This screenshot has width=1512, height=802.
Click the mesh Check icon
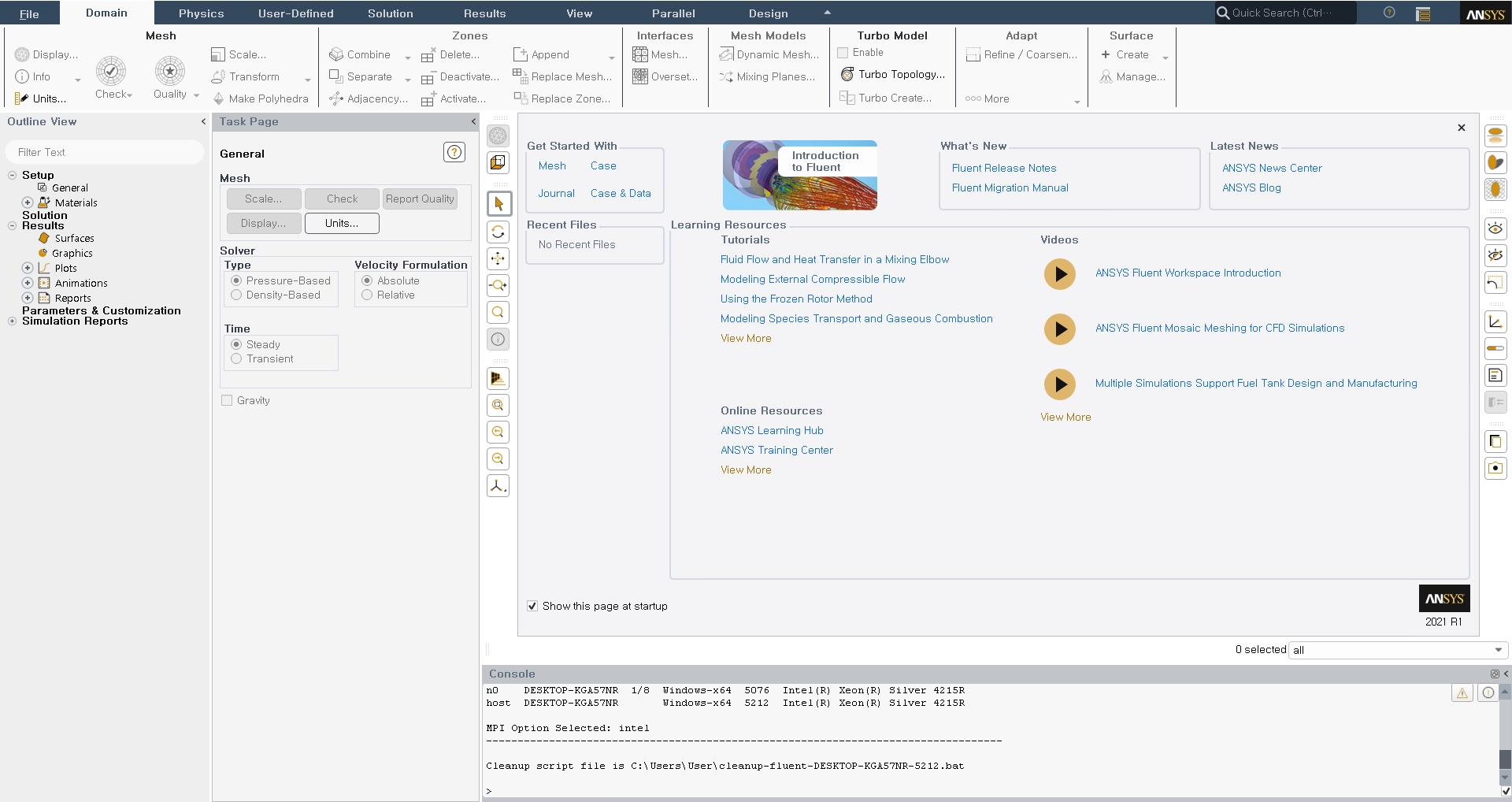(111, 71)
